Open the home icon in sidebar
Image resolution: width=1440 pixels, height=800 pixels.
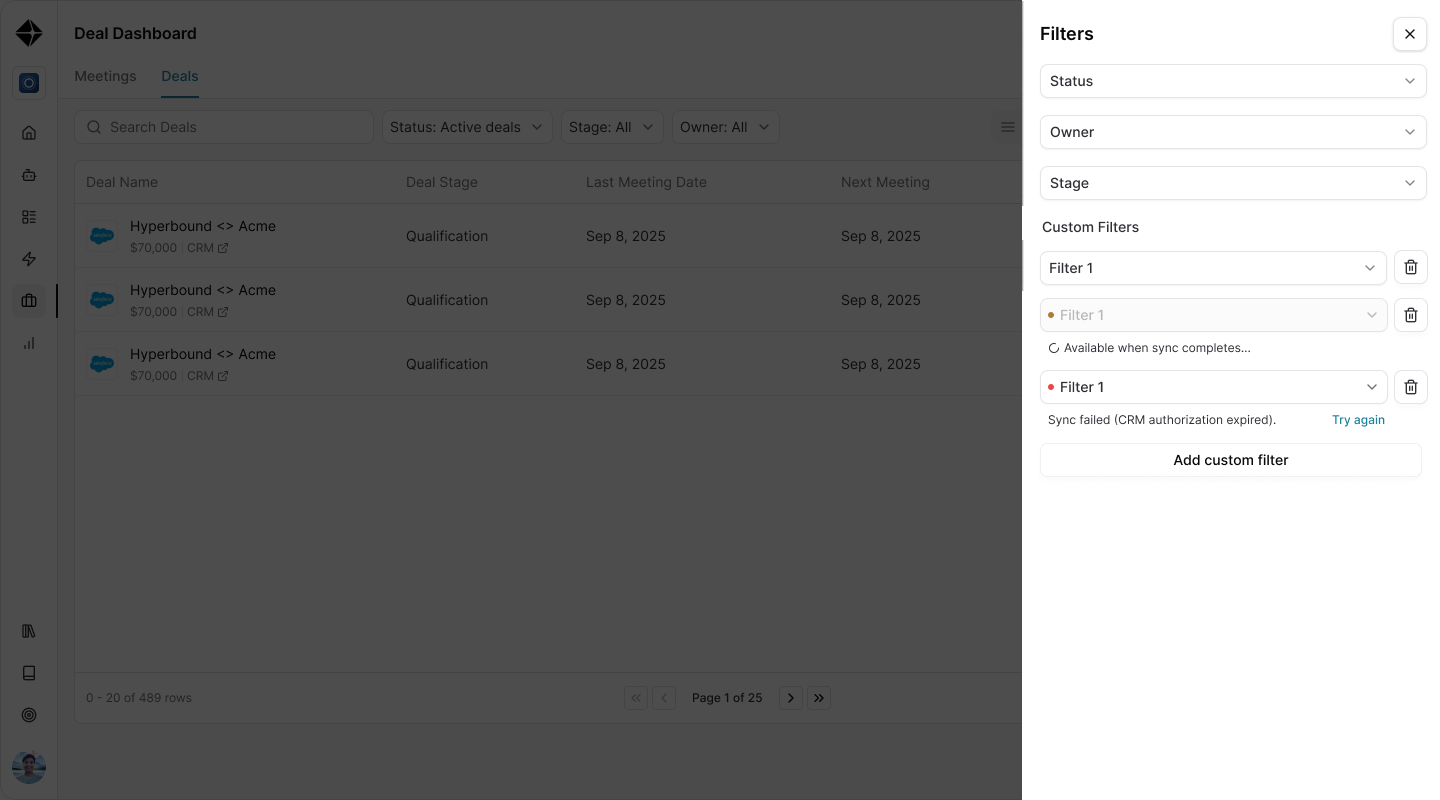coord(29,133)
